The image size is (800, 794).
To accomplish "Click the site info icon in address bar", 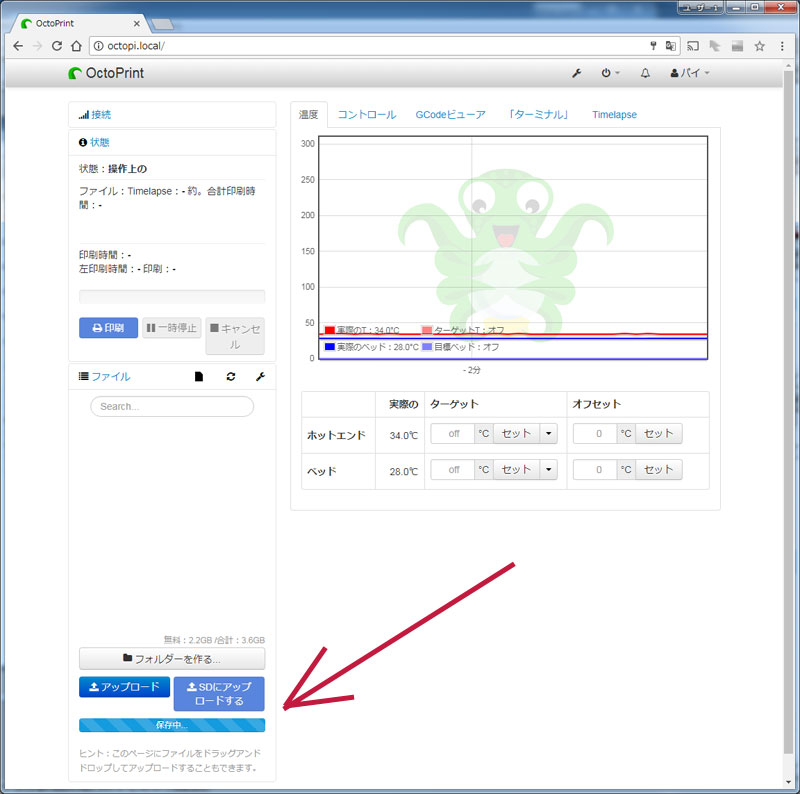I will click(x=98, y=46).
